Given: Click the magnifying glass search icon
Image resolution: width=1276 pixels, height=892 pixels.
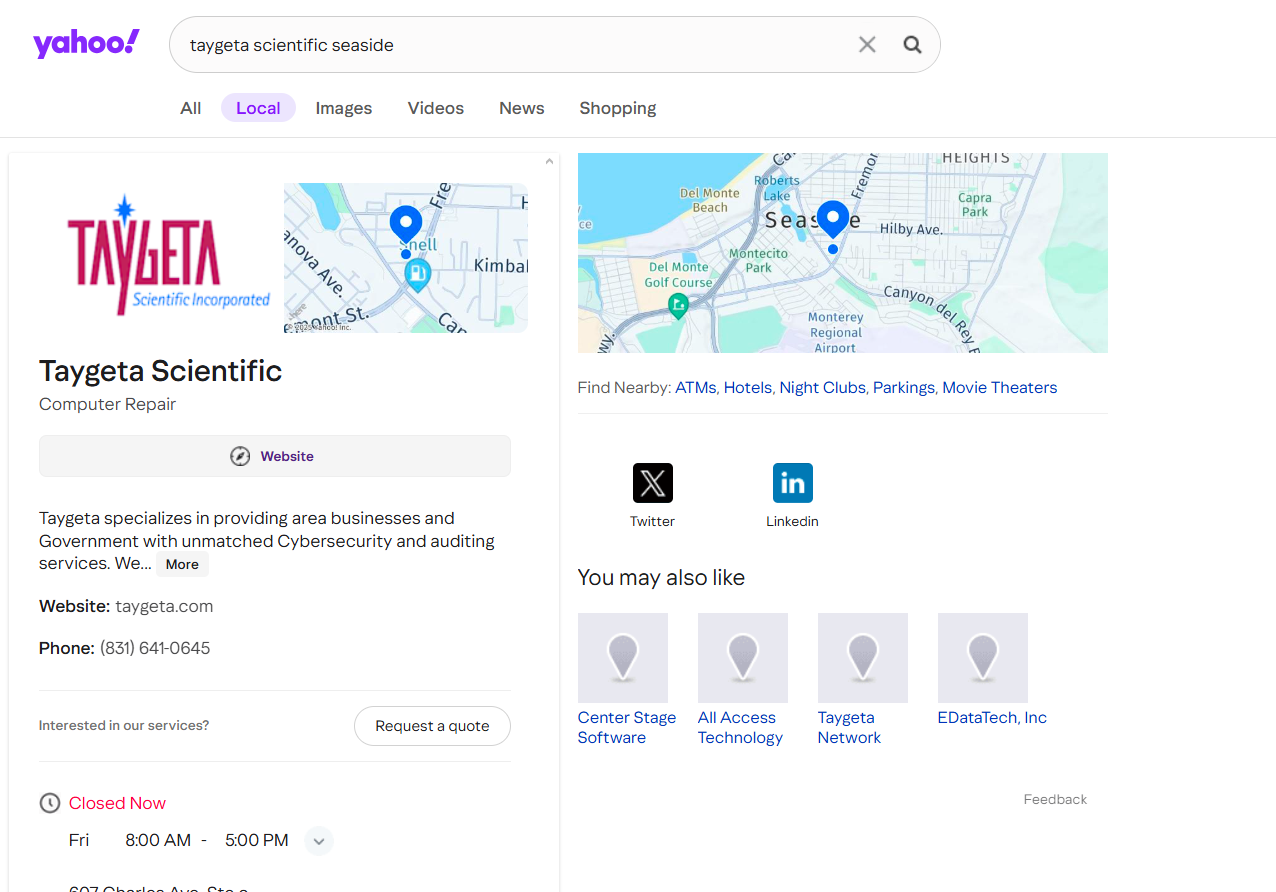Looking at the screenshot, I should coord(912,45).
